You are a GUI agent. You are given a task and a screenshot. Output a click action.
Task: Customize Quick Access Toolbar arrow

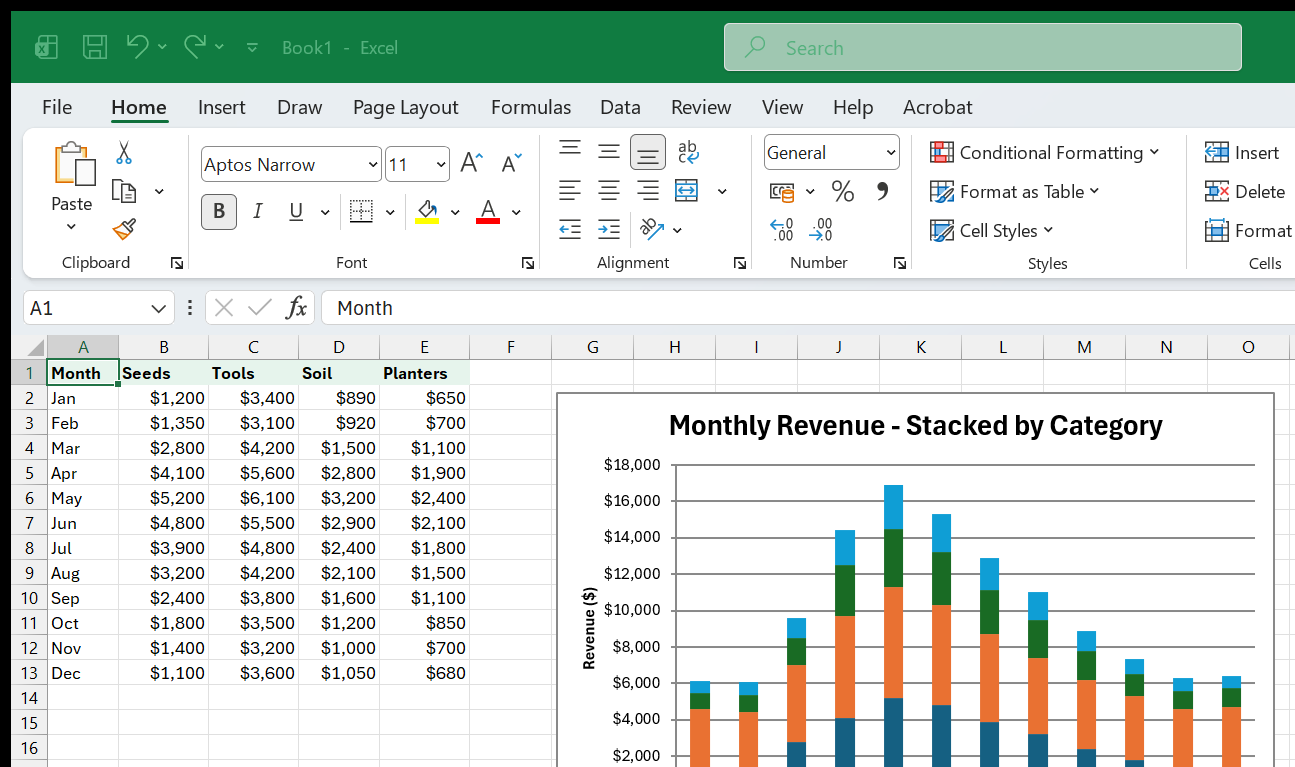[252, 47]
